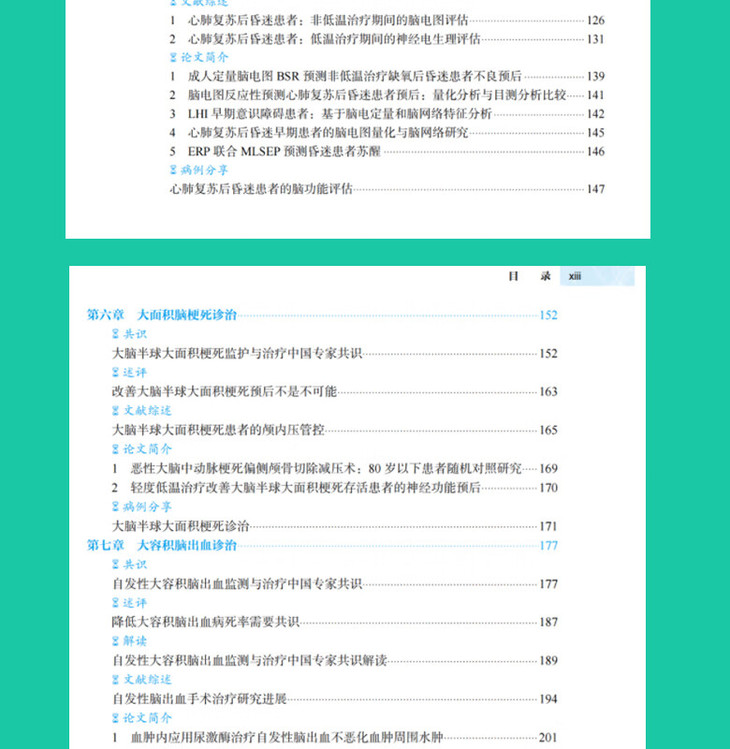Click the '述评' heading under chapter six
This screenshot has width=730, height=749.
[129, 373]
